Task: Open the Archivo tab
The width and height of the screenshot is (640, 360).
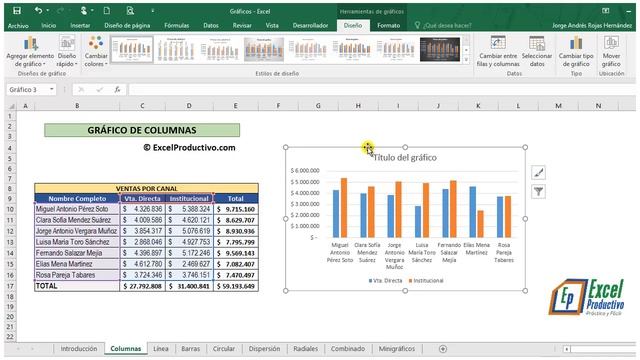Action: pos(18,25)
